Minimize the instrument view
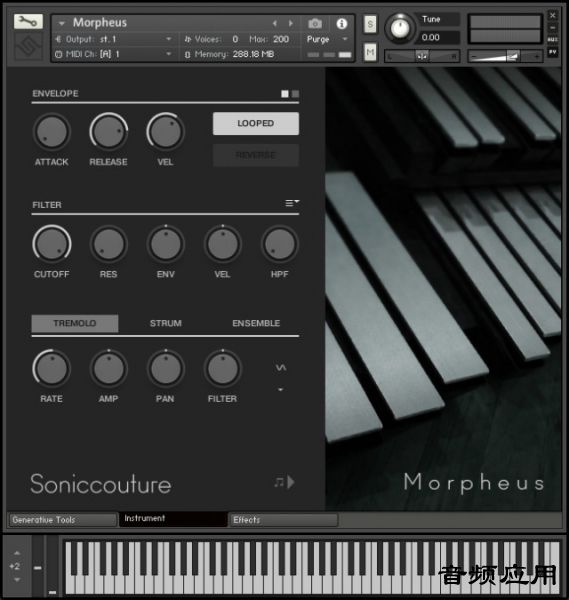 click(x=553, y=28)
